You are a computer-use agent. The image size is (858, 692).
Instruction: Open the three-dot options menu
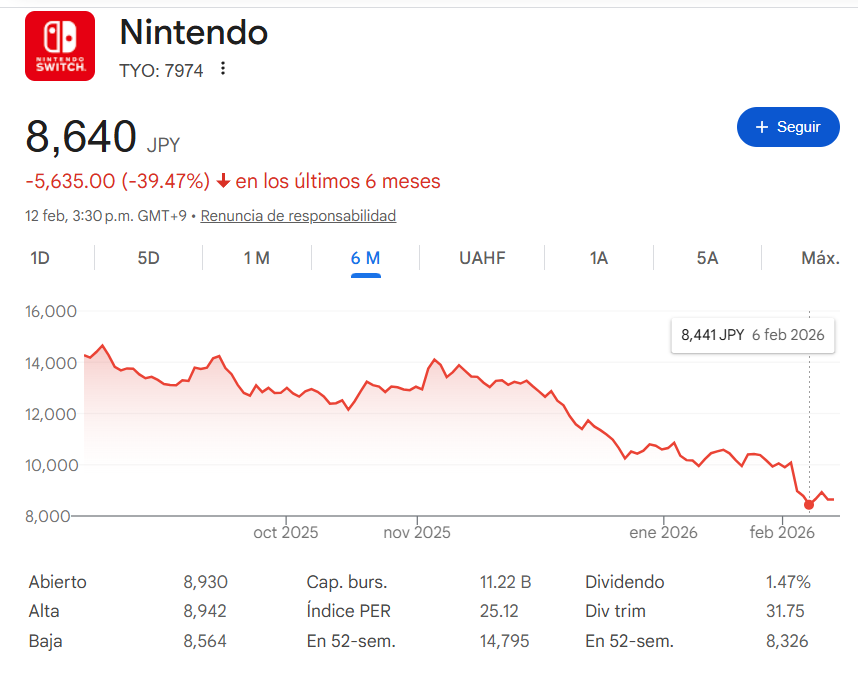click(x=223, y=69)
